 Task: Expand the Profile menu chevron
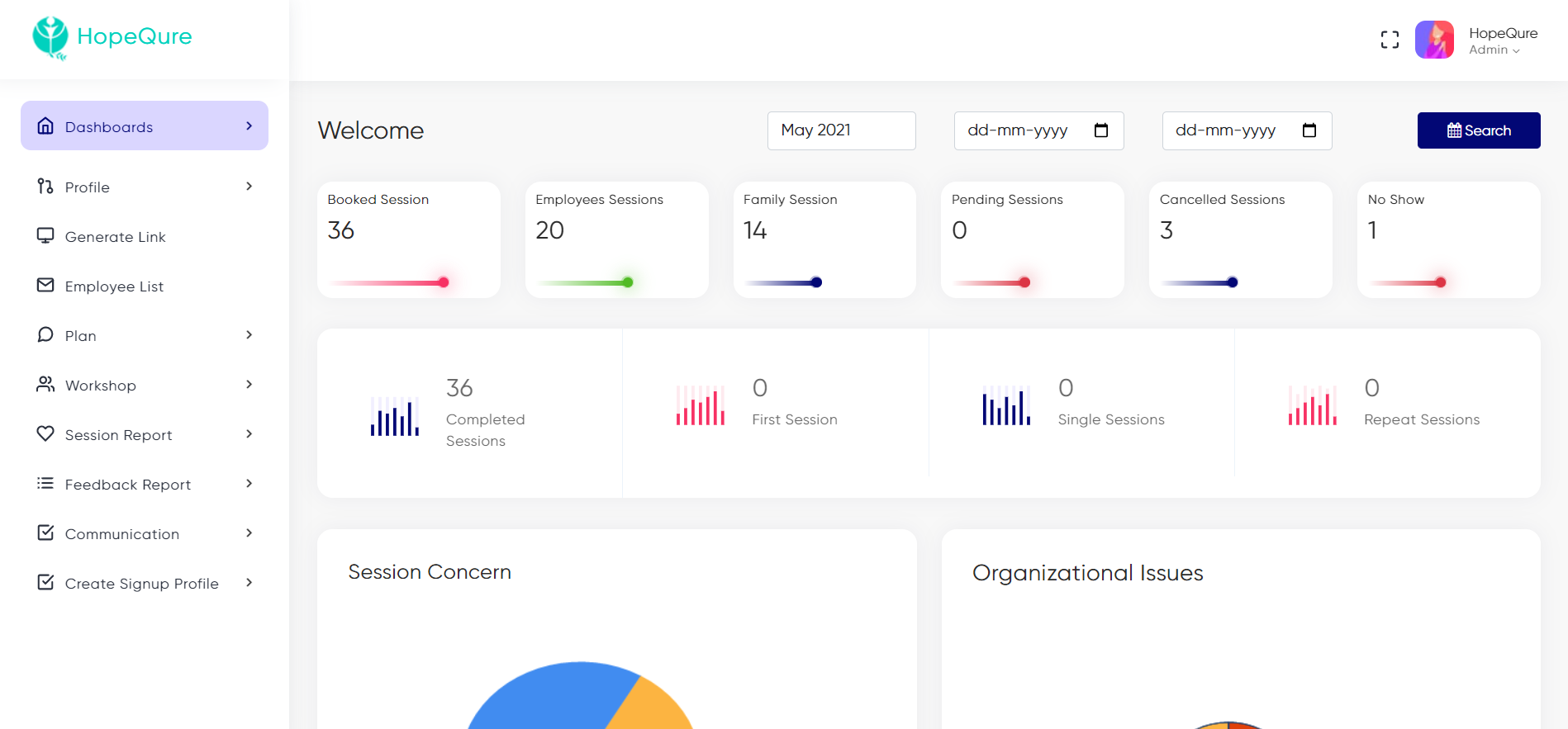[249, 187]
